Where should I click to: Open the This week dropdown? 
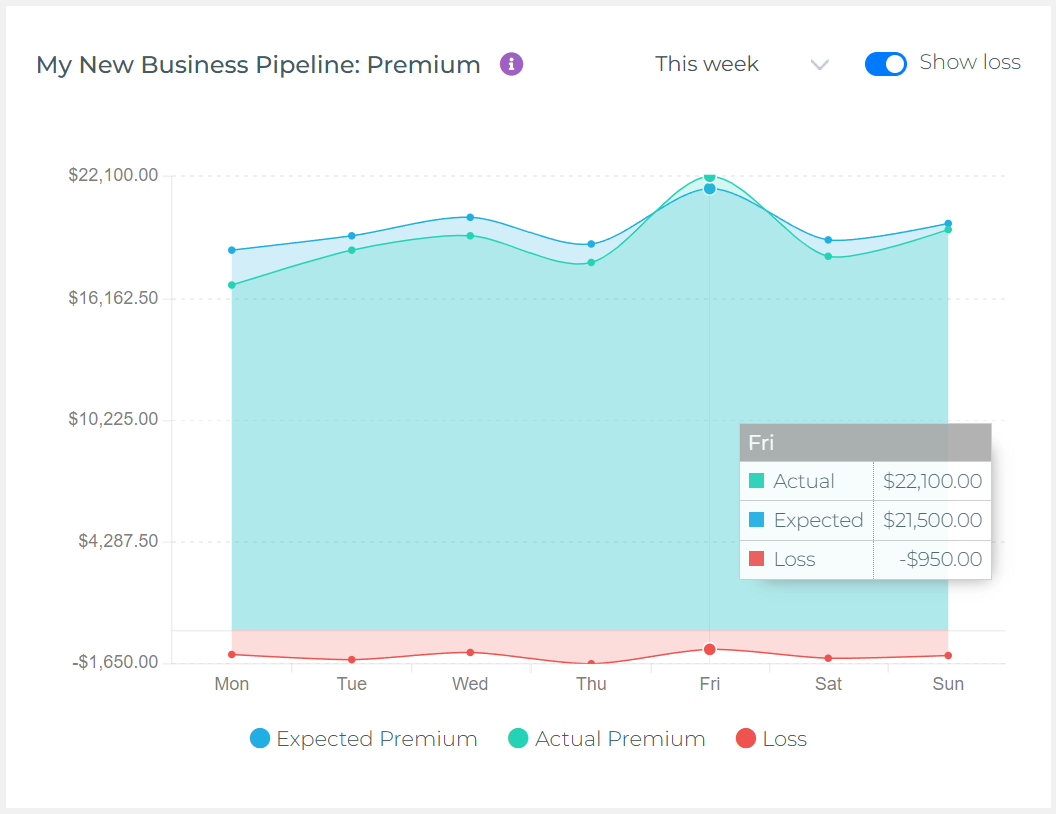coord(707,64)
